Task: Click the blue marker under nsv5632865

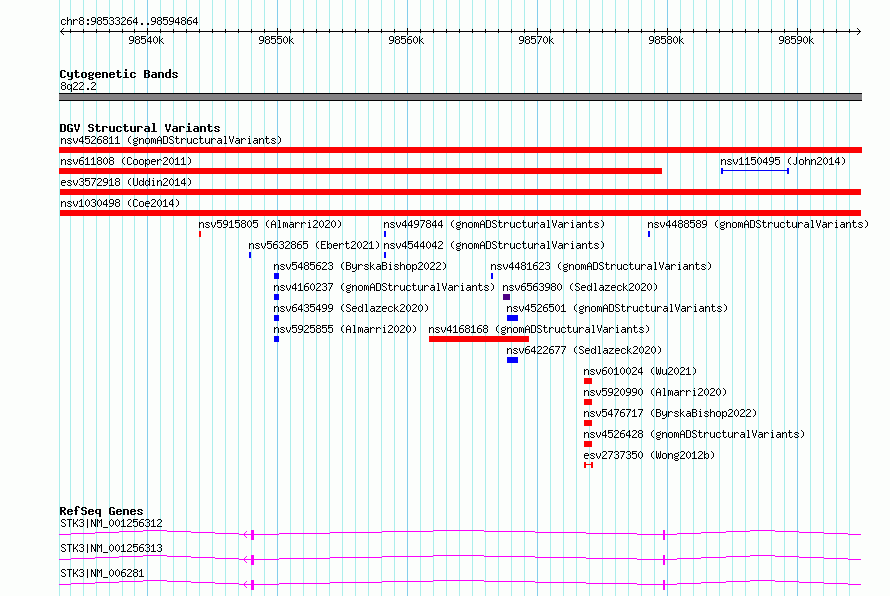Action: point(250,255)
